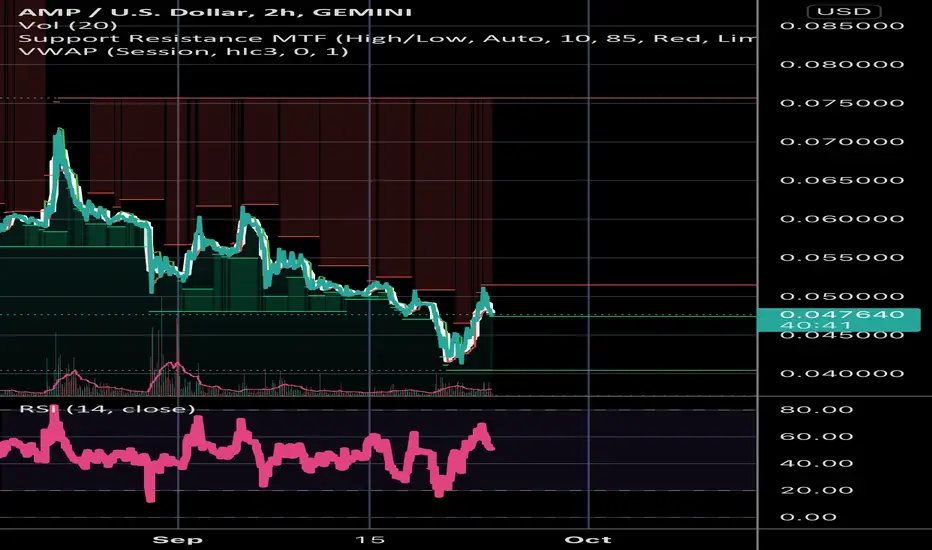Screen dimensions: 932x550
Task: Click the 0.040000 price axis label
Action: (x=842, y=373)
